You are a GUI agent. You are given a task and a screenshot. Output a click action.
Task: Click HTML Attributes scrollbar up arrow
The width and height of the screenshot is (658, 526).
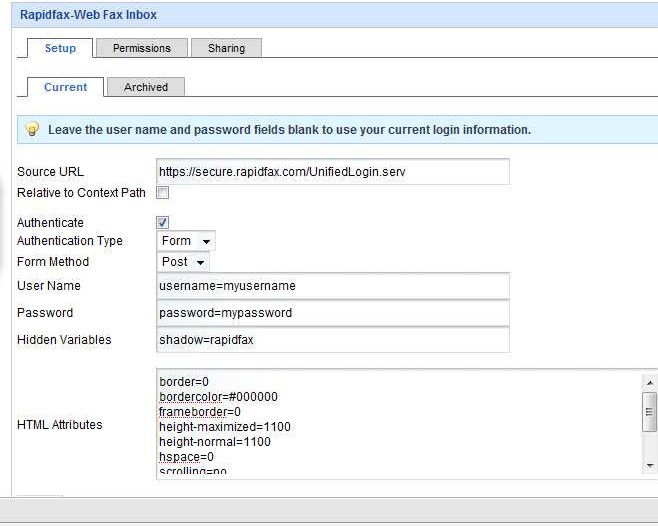(x=650, y=383)
